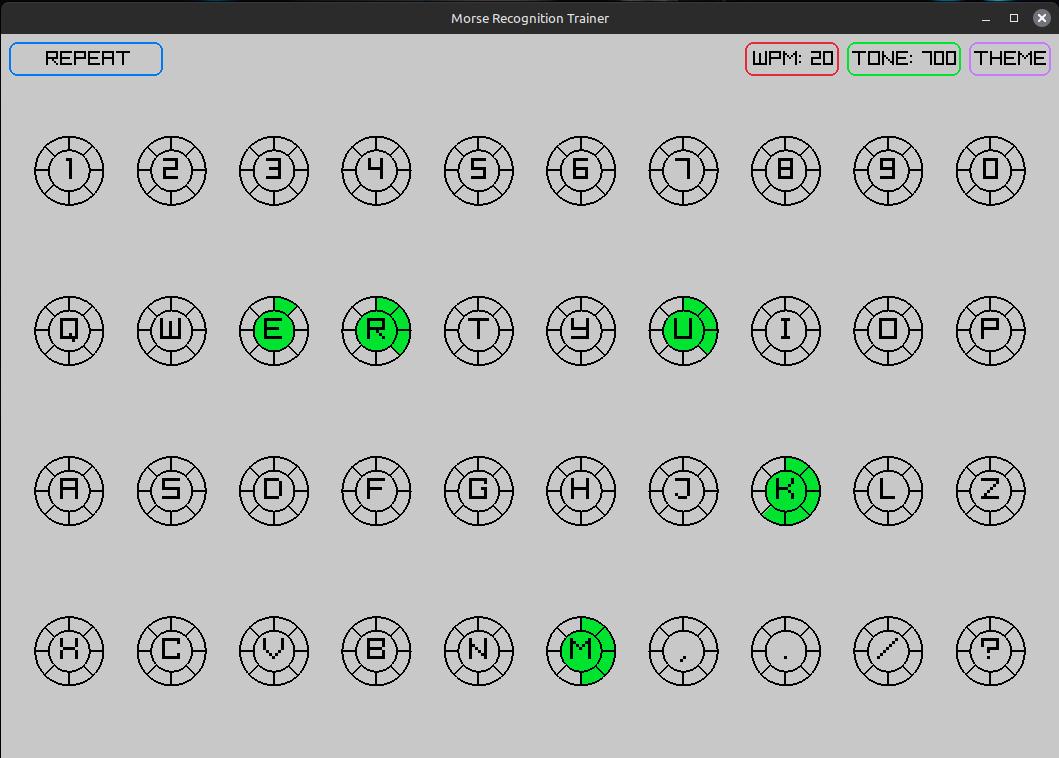Choose the number 0 circle
The height and width of the screenshot is (758, 1059).
click(x=990, y=171)
